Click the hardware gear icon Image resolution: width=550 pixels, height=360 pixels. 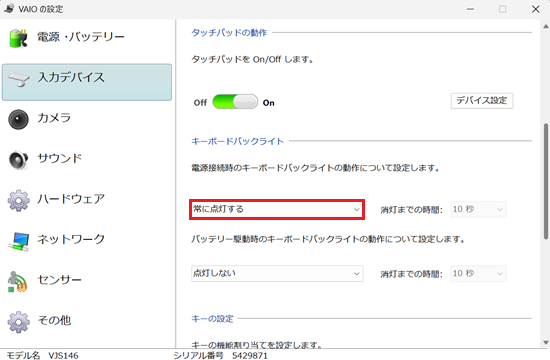pos(18,200)
